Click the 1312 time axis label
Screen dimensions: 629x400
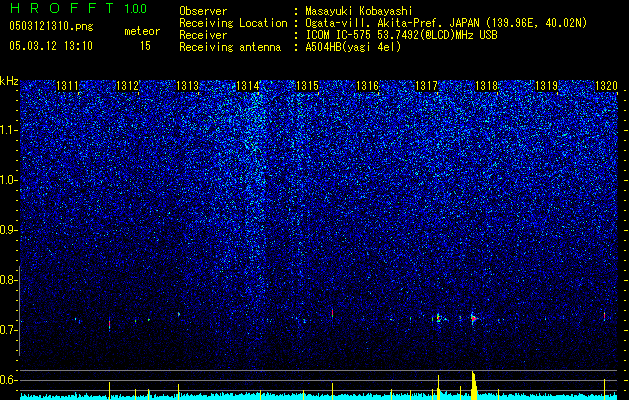click(x=127, y=86)
